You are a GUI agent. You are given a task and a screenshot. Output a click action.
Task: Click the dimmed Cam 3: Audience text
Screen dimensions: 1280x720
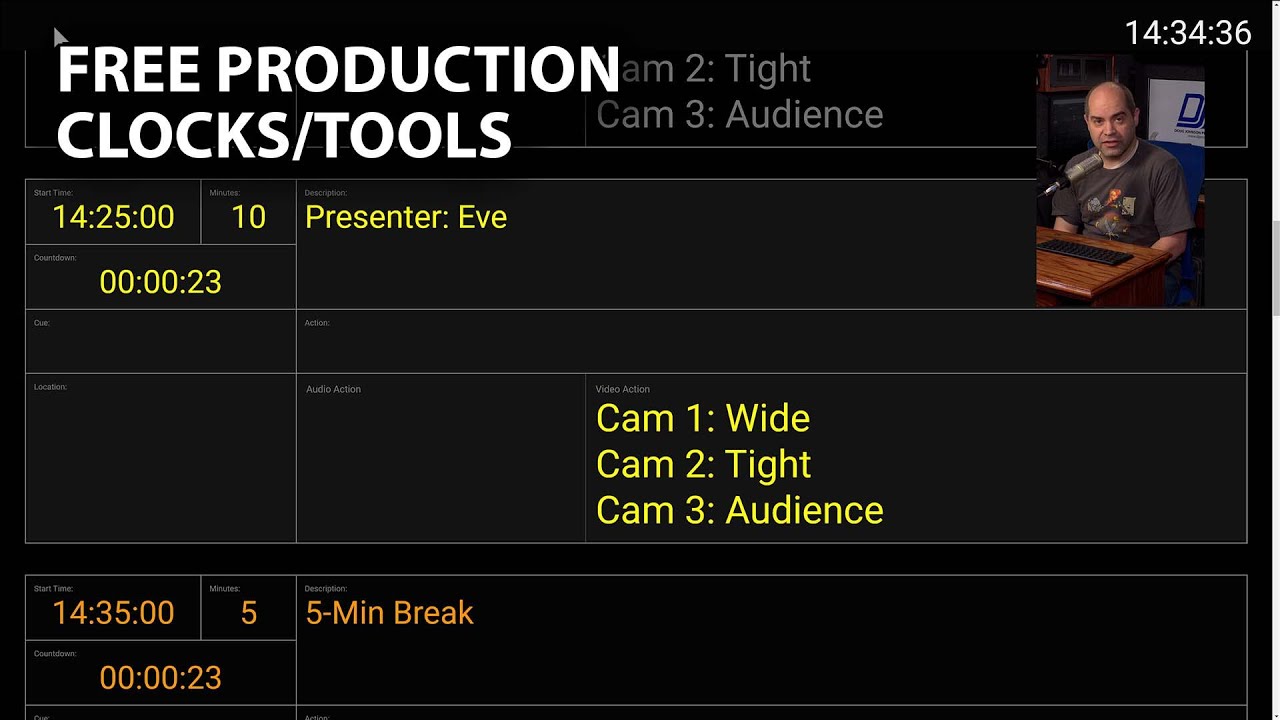740,114
